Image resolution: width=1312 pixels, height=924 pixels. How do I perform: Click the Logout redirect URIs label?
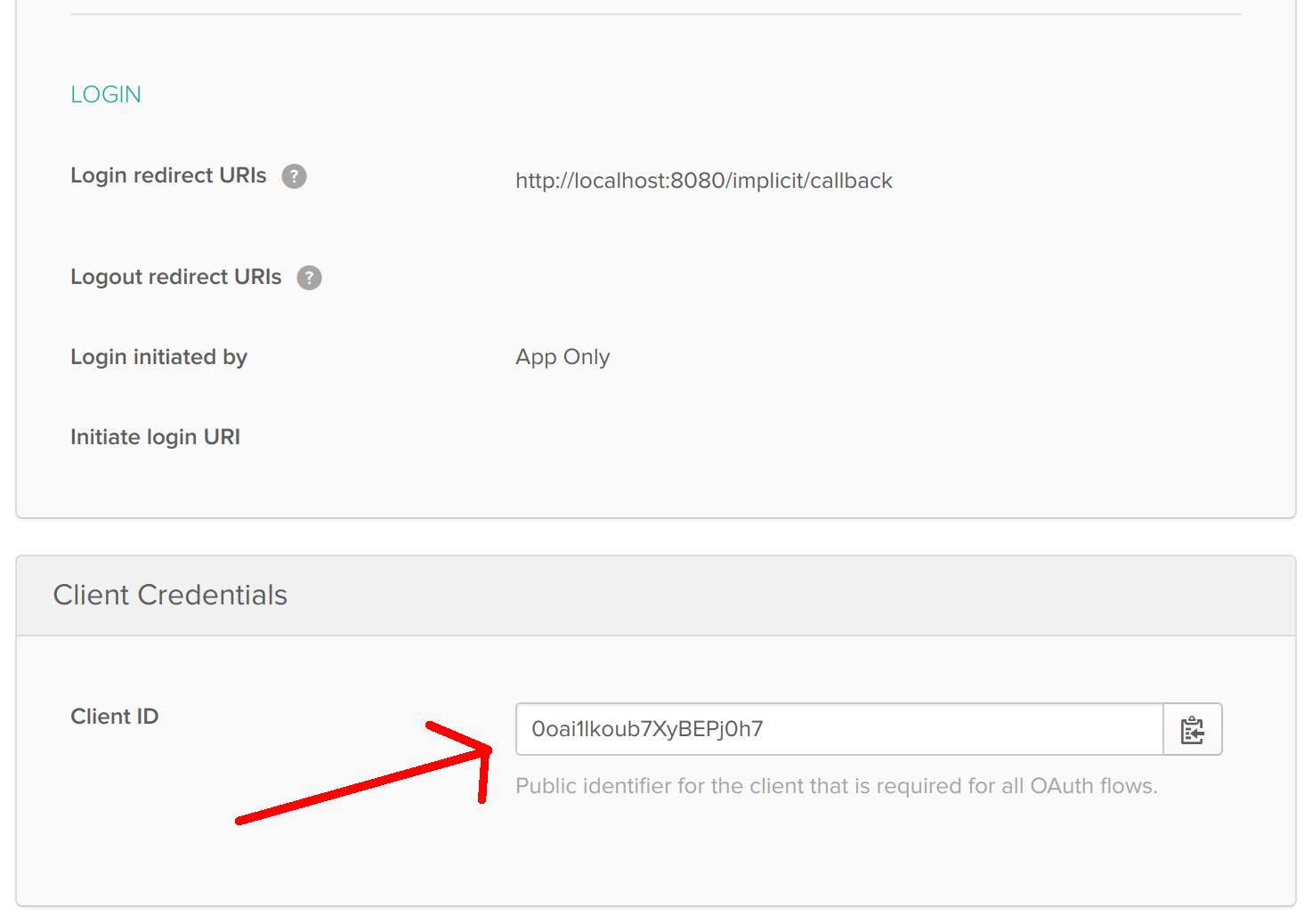click(175, 277)
